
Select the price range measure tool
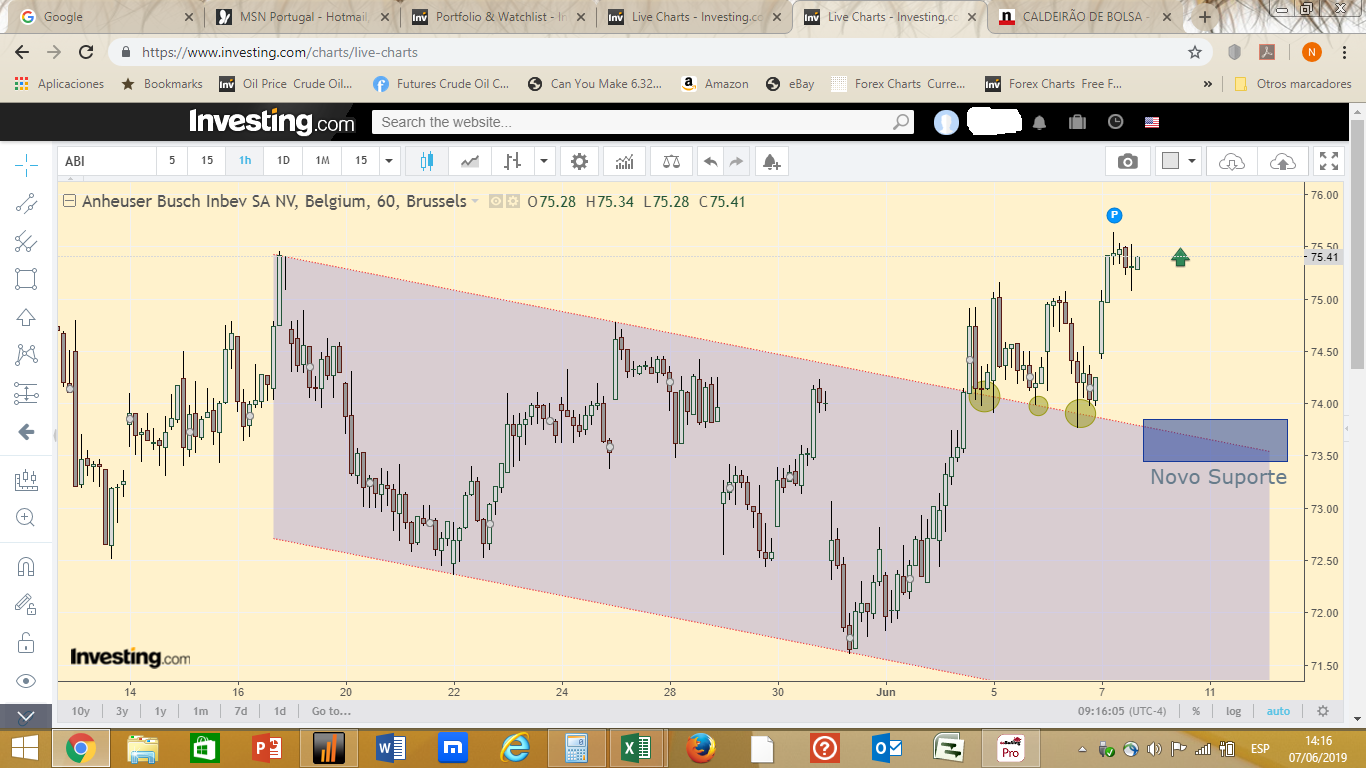coord(26,481)
